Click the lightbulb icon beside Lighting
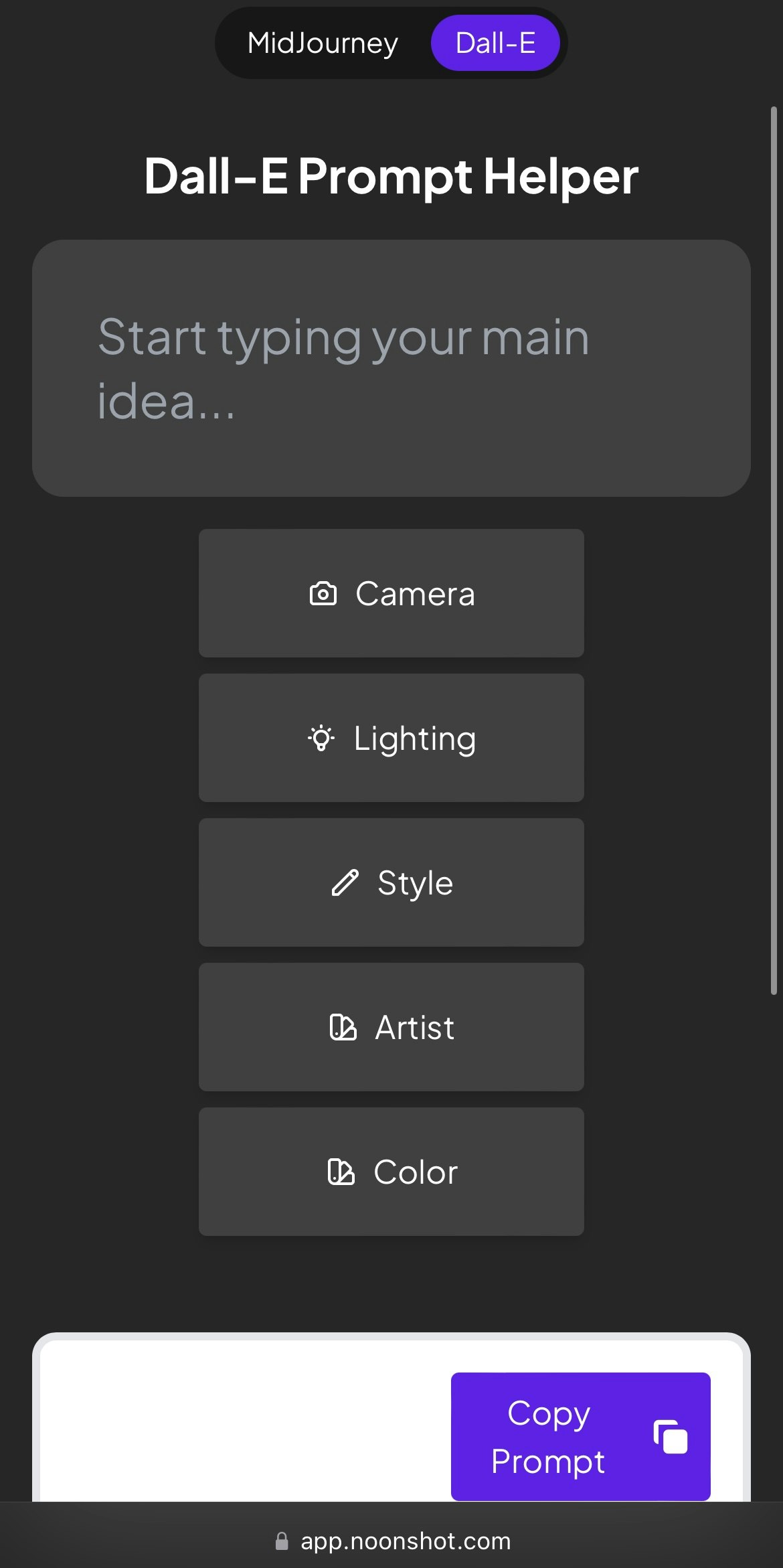Image resolution: width=783 pixels, height=1568 pixels. click(x=321, y=738)
